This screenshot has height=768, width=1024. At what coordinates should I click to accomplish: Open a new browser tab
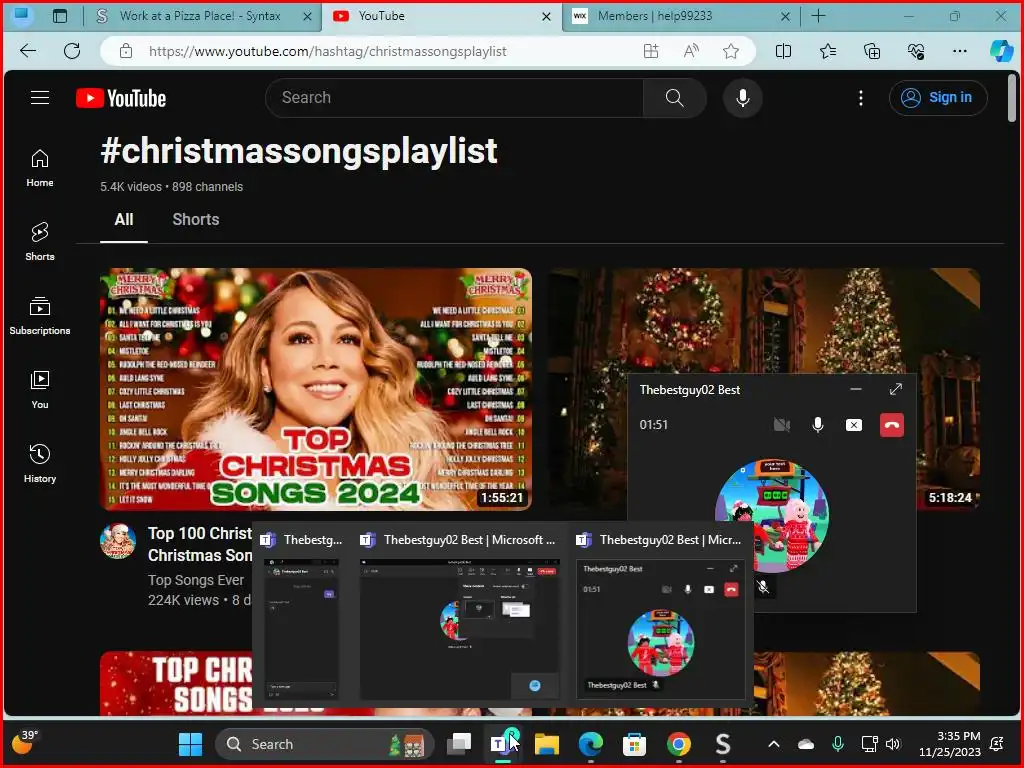[x=818, y=16]
